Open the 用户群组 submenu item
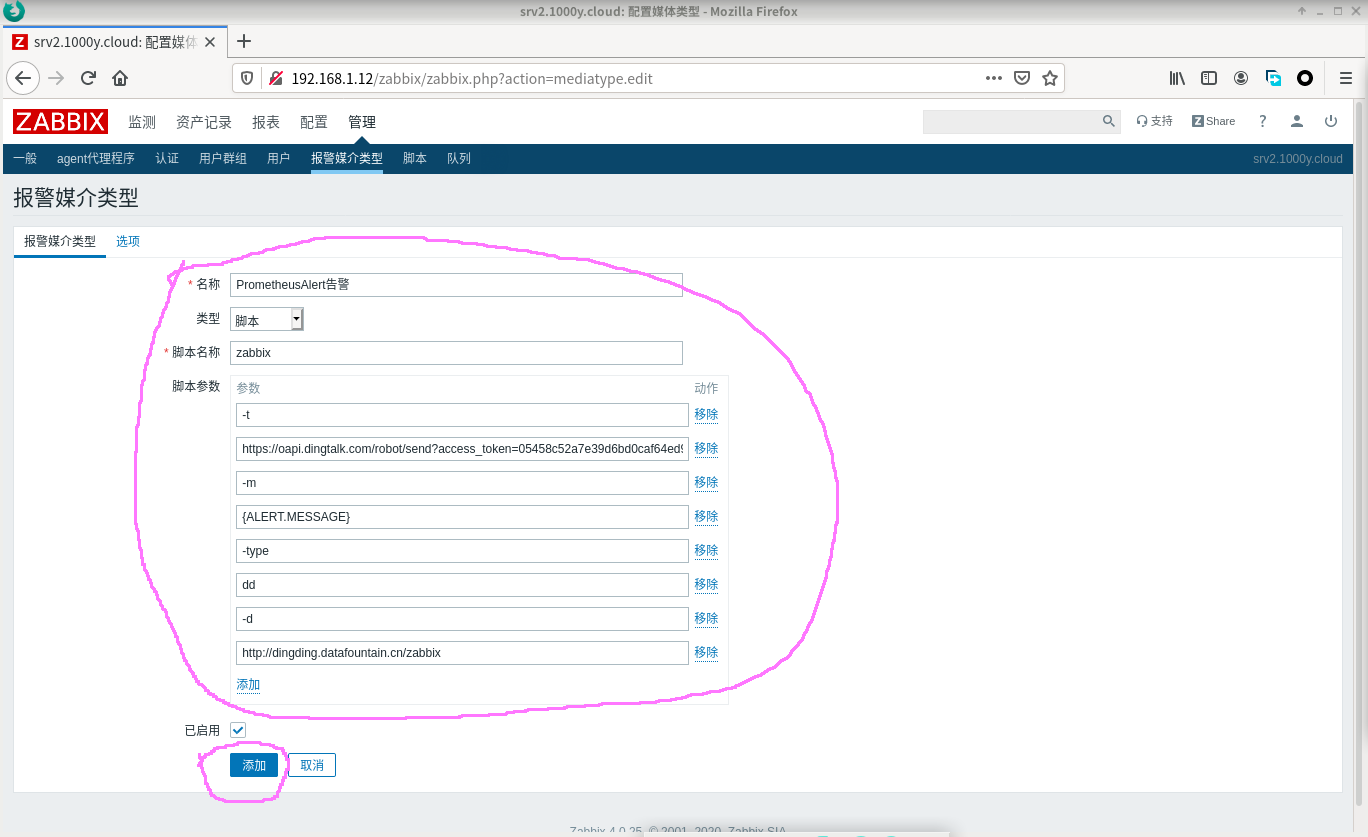This screenshot has height=837, width=1368. coord(222,158)
